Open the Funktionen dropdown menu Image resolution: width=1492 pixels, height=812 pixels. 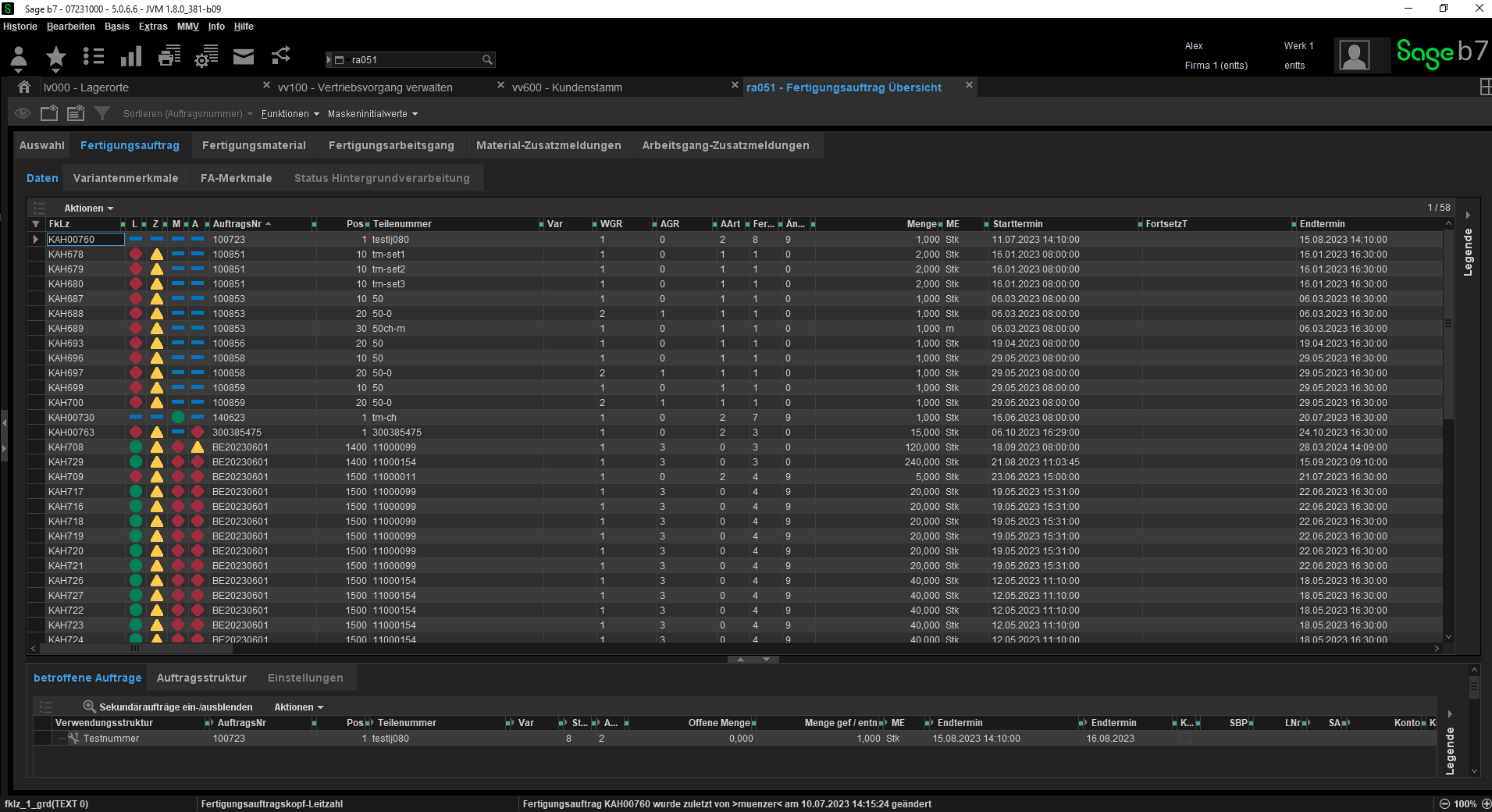(x=290, y=114)
